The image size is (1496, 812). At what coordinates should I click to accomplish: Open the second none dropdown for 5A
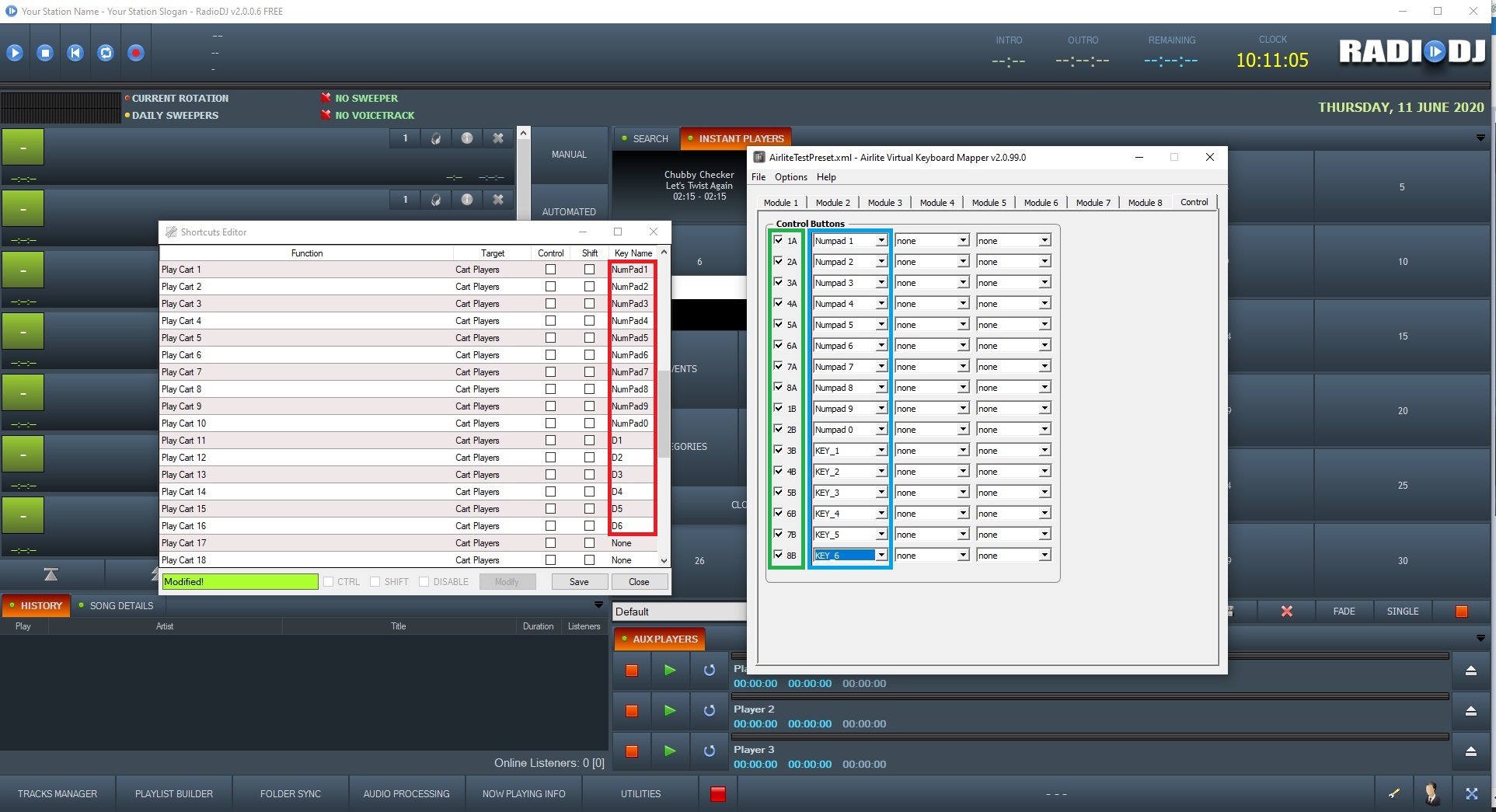pyautogui.click(x=1044, y=325)
